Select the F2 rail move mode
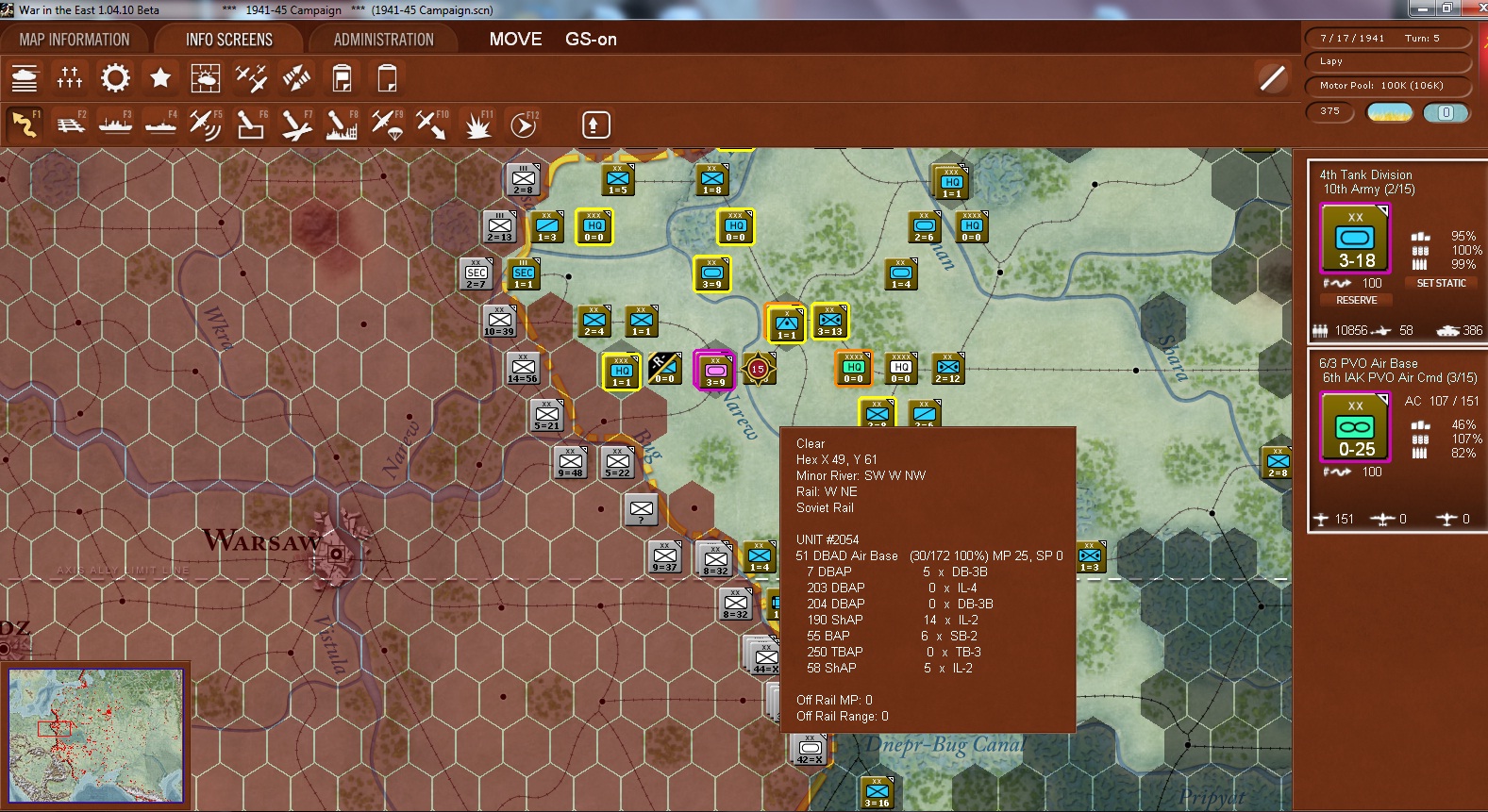Screen dimensions: 1488x812 coord(70,124)
